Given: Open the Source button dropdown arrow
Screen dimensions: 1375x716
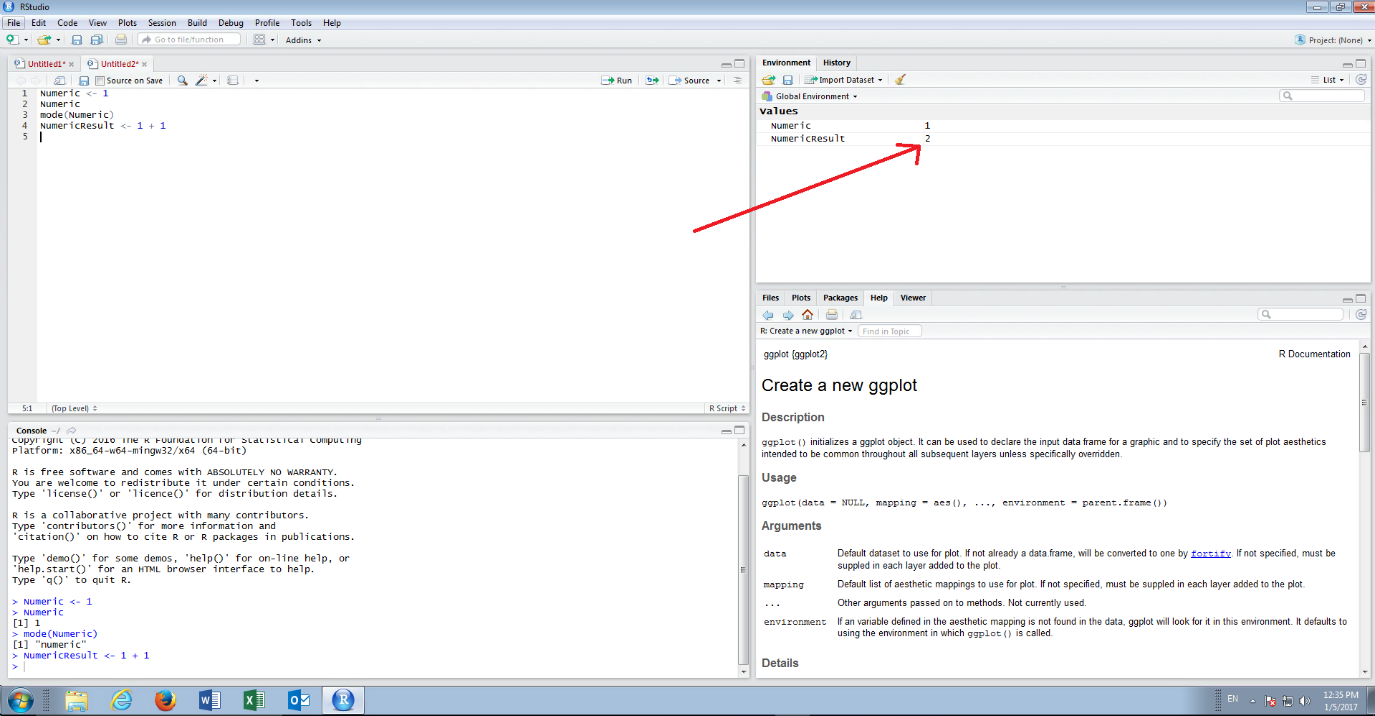Looking at the screenshot, I should pos(719,81).
